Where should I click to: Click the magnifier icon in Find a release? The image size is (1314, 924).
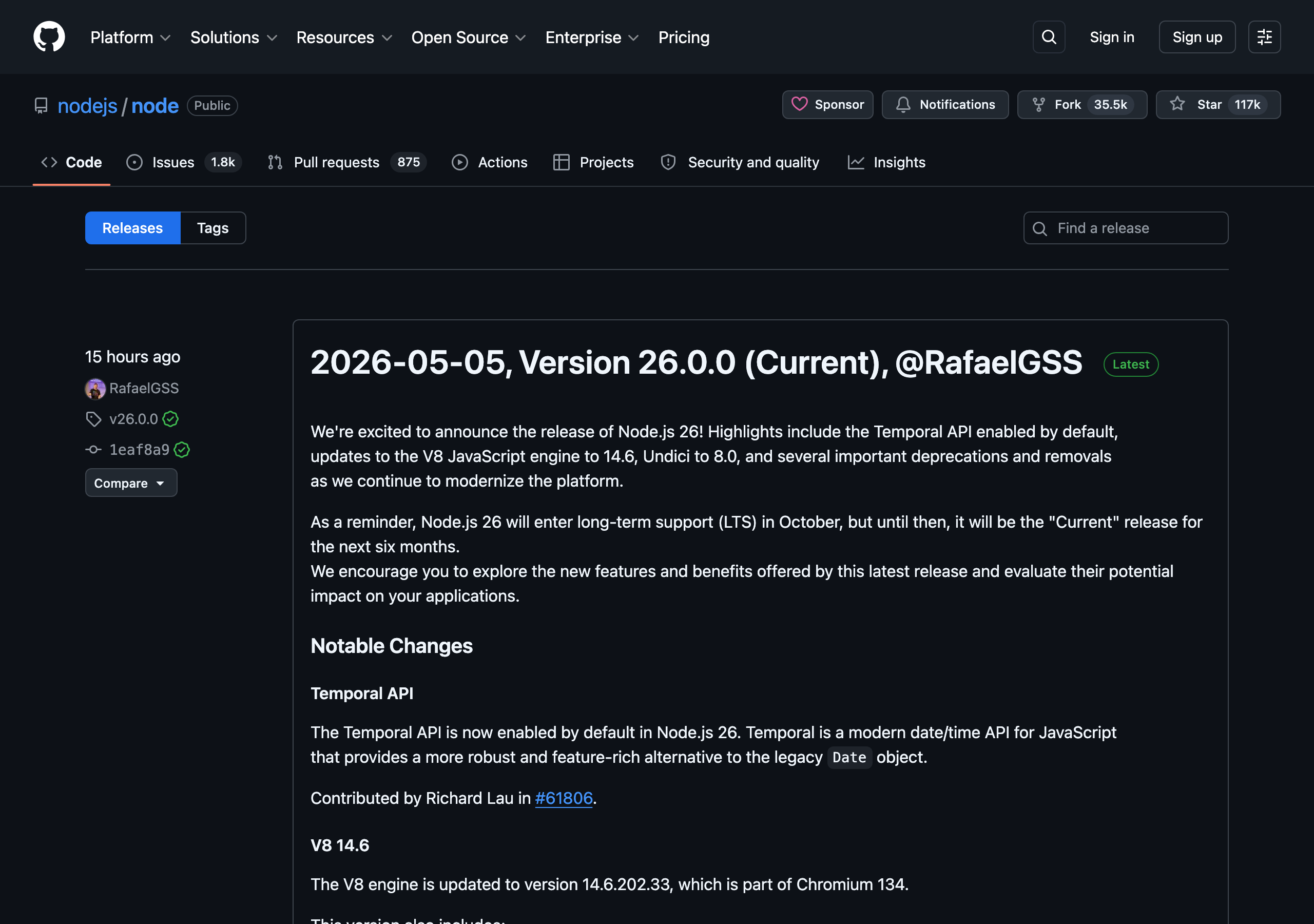pos(1040,229)
